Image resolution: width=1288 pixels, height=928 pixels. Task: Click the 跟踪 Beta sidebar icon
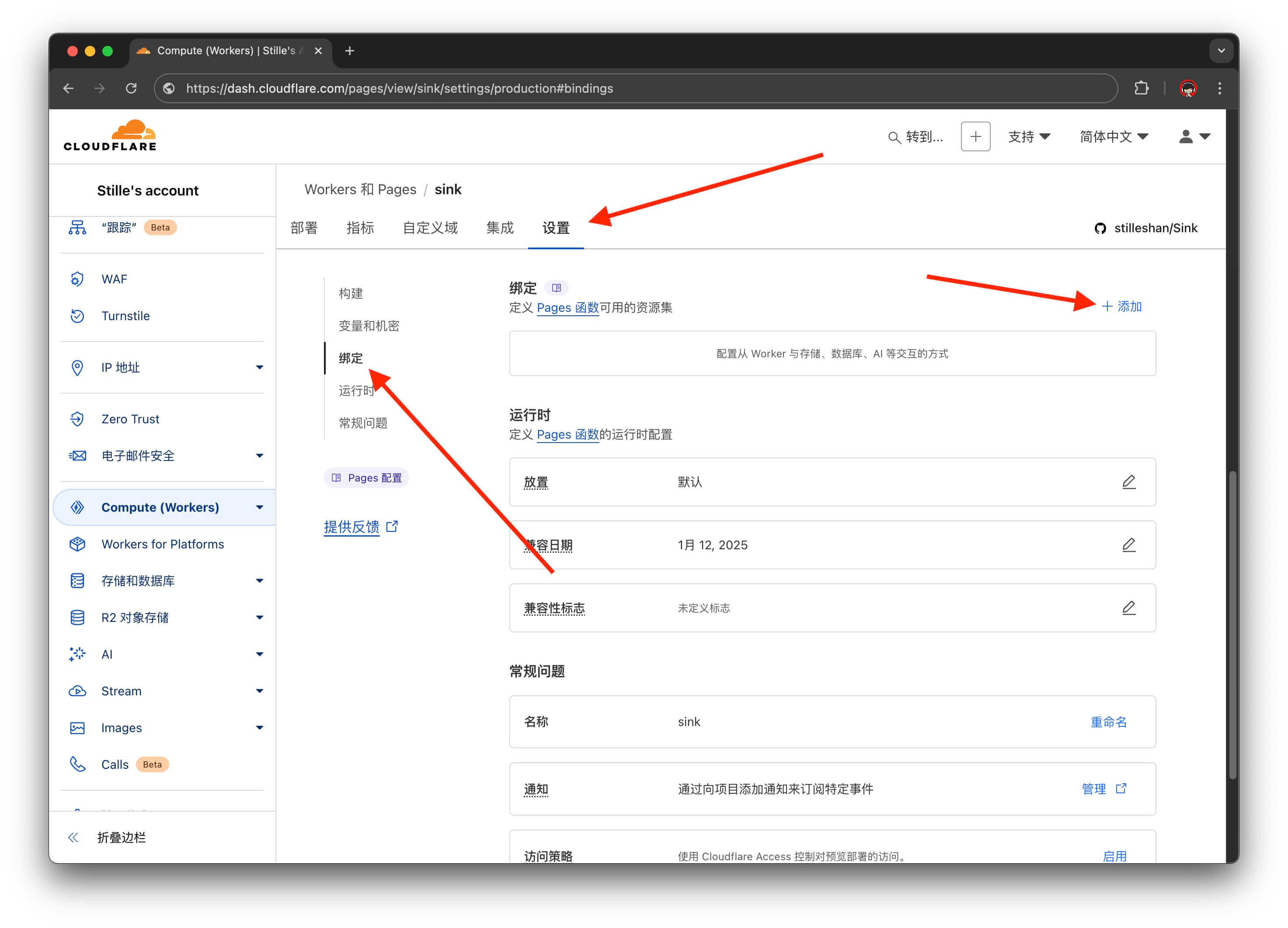[x=77, y=228]
